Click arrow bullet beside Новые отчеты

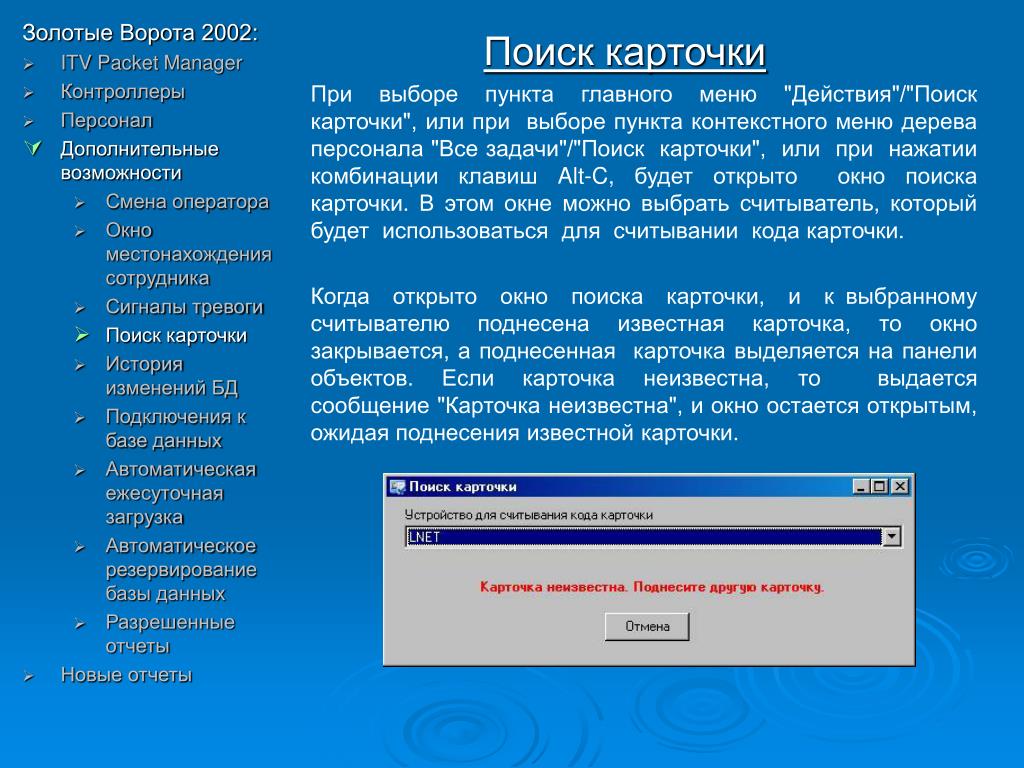pos(29,677)
